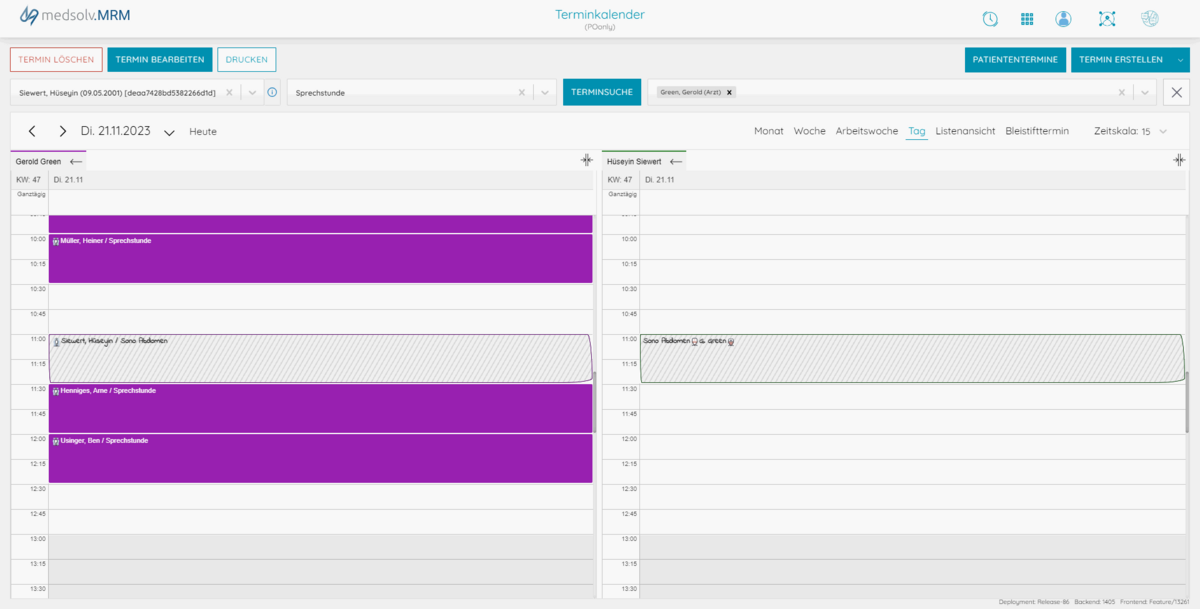Switch to the Woche view
1200x609 pixels.
[809, 131]
